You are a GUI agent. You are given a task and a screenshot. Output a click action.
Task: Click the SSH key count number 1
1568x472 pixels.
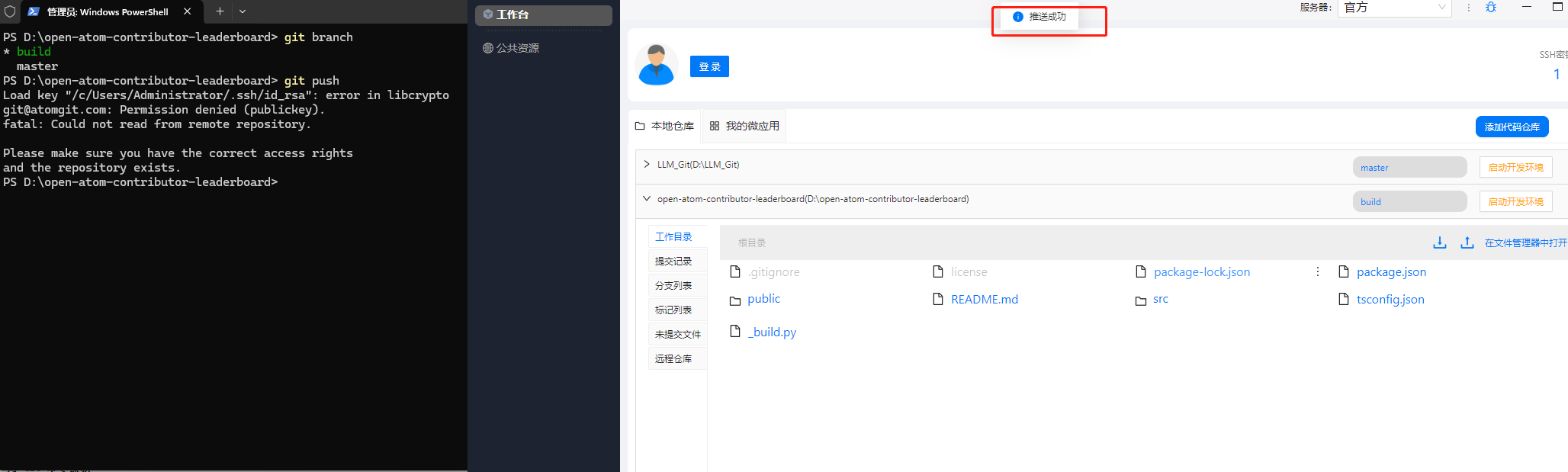[1557, 74]
